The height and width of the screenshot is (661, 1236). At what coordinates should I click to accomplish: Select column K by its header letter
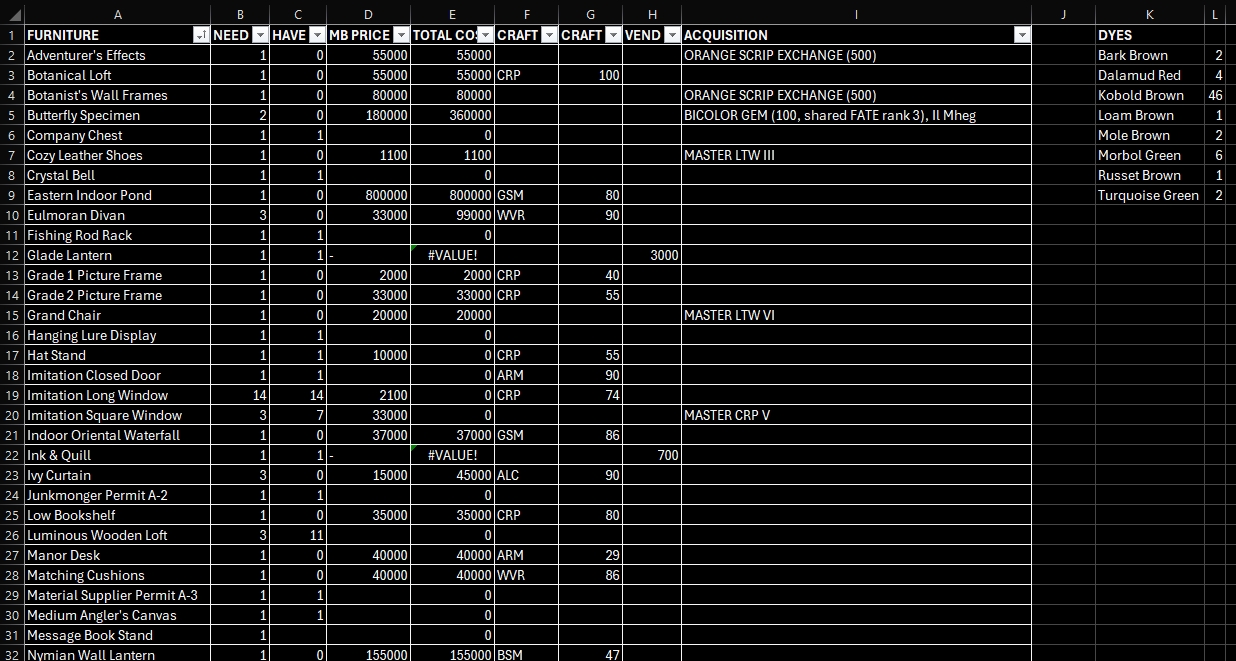(x=1149, y=14)
